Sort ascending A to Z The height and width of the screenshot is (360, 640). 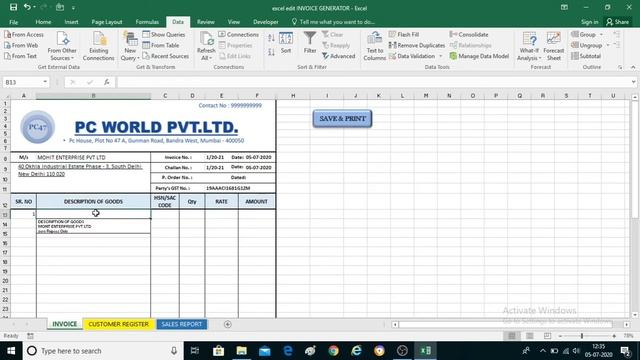(271, 38)
